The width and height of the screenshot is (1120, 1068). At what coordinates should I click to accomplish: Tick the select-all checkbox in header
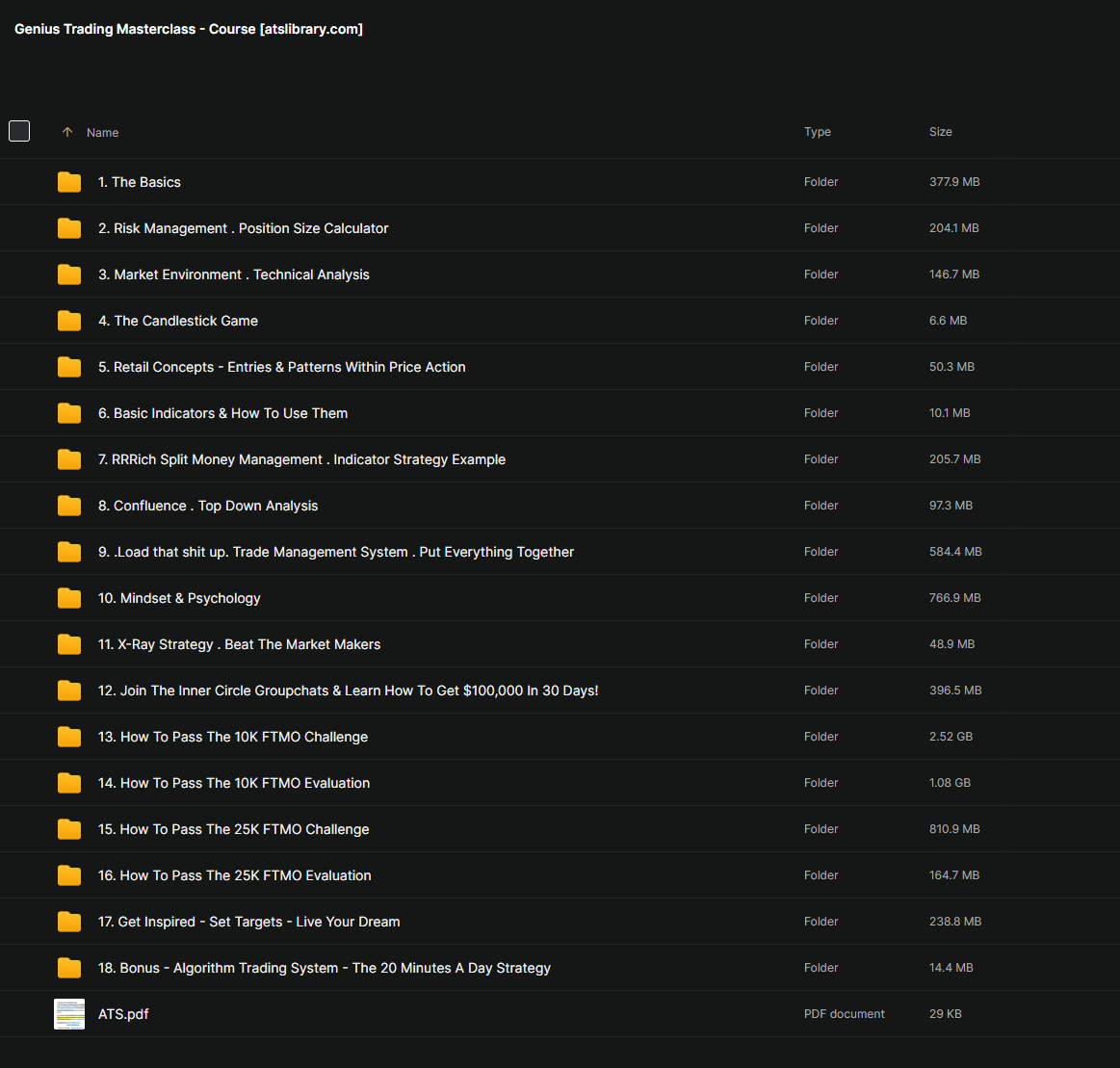click(19, 131)
